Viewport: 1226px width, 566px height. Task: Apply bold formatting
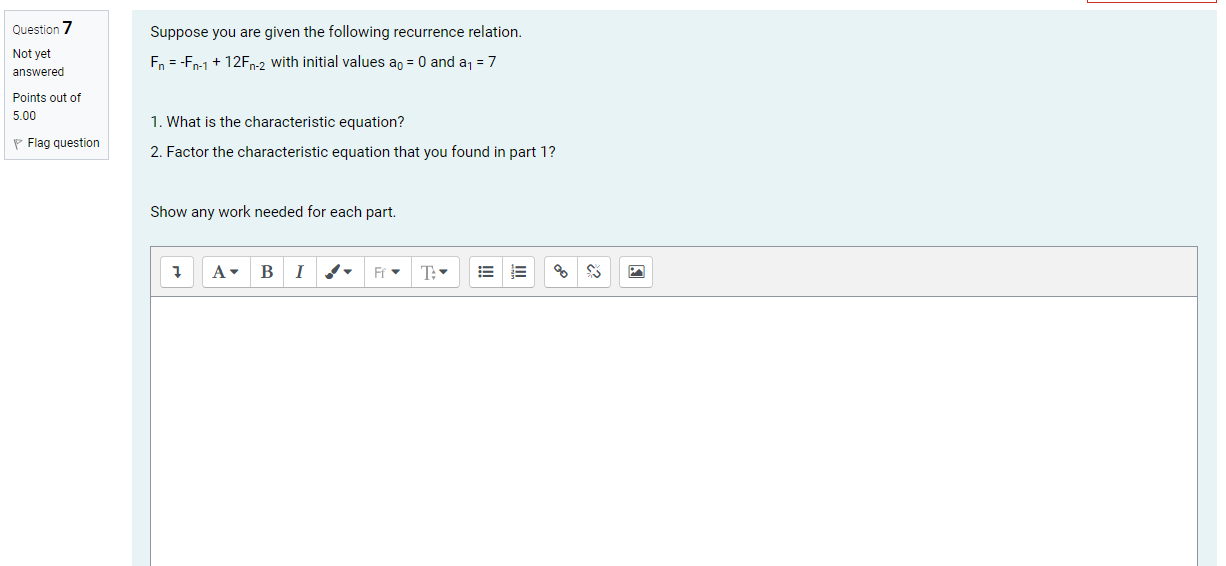(x=266, y=272)
